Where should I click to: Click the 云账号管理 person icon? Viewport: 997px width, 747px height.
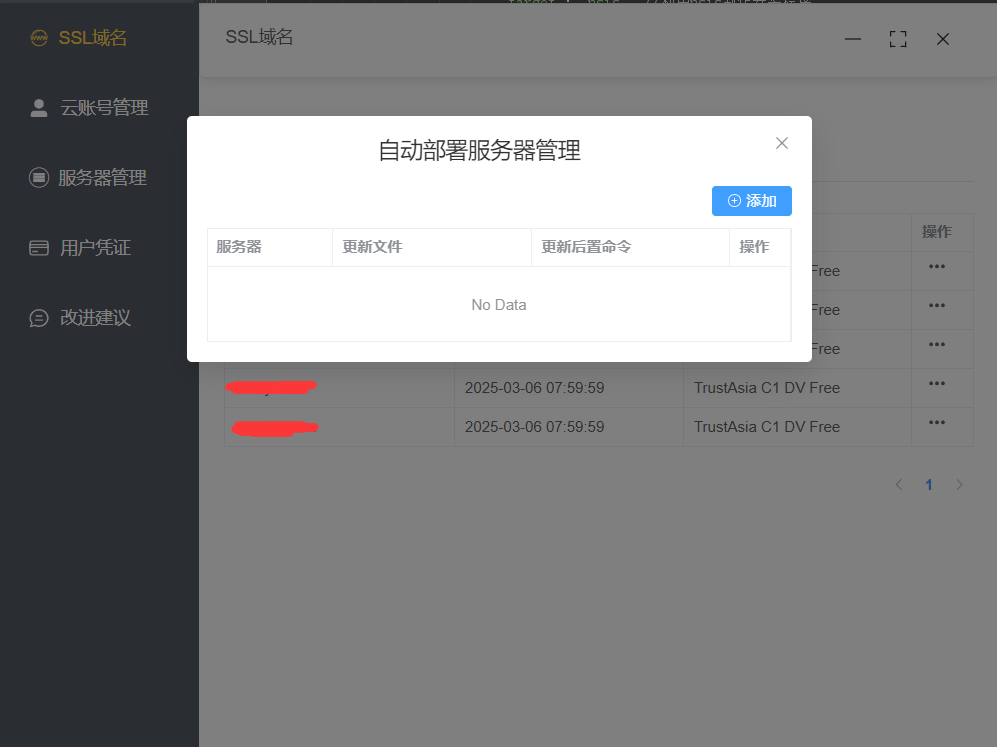point(39,108)
